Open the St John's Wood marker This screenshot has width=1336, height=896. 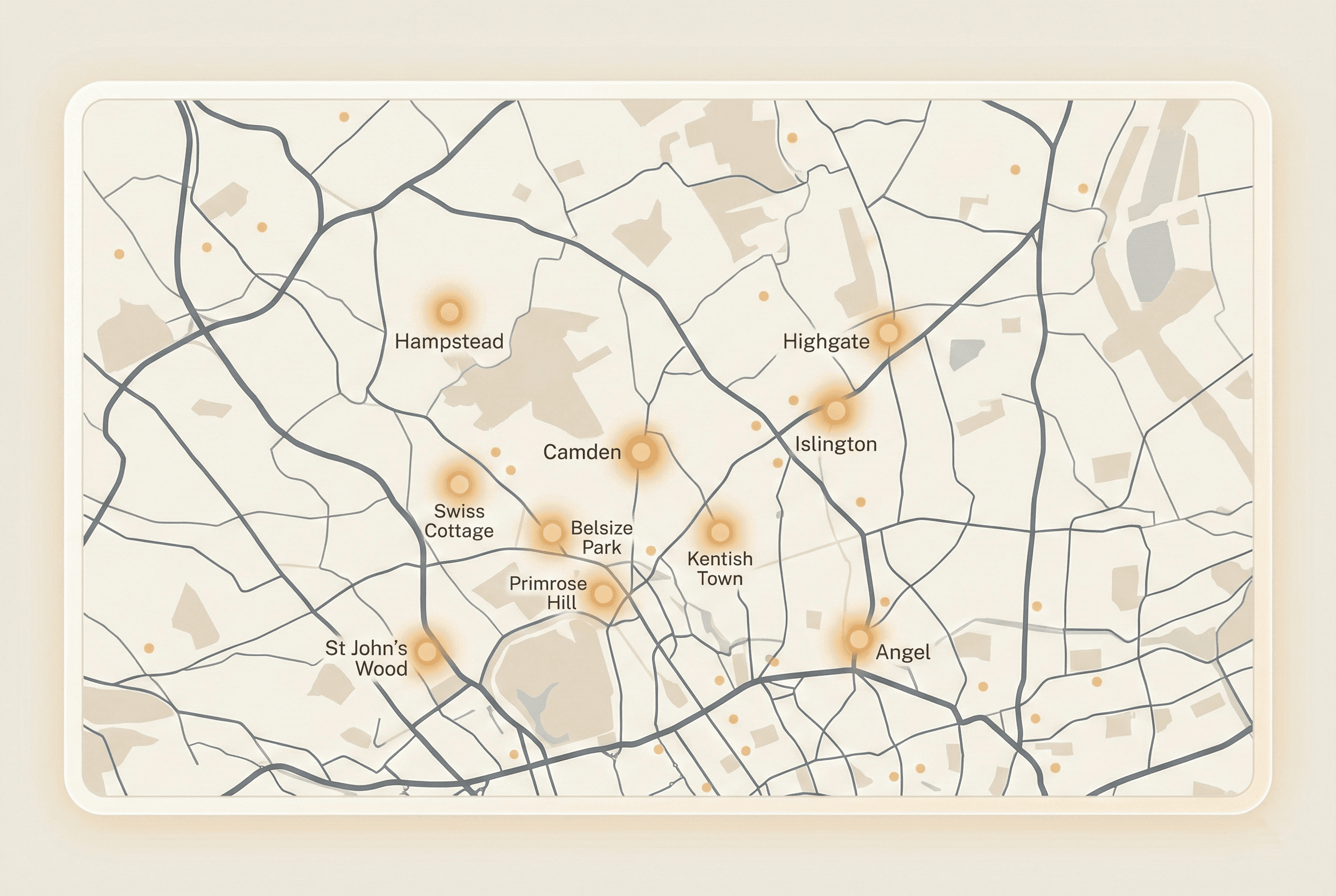click(x=427, y=651)
